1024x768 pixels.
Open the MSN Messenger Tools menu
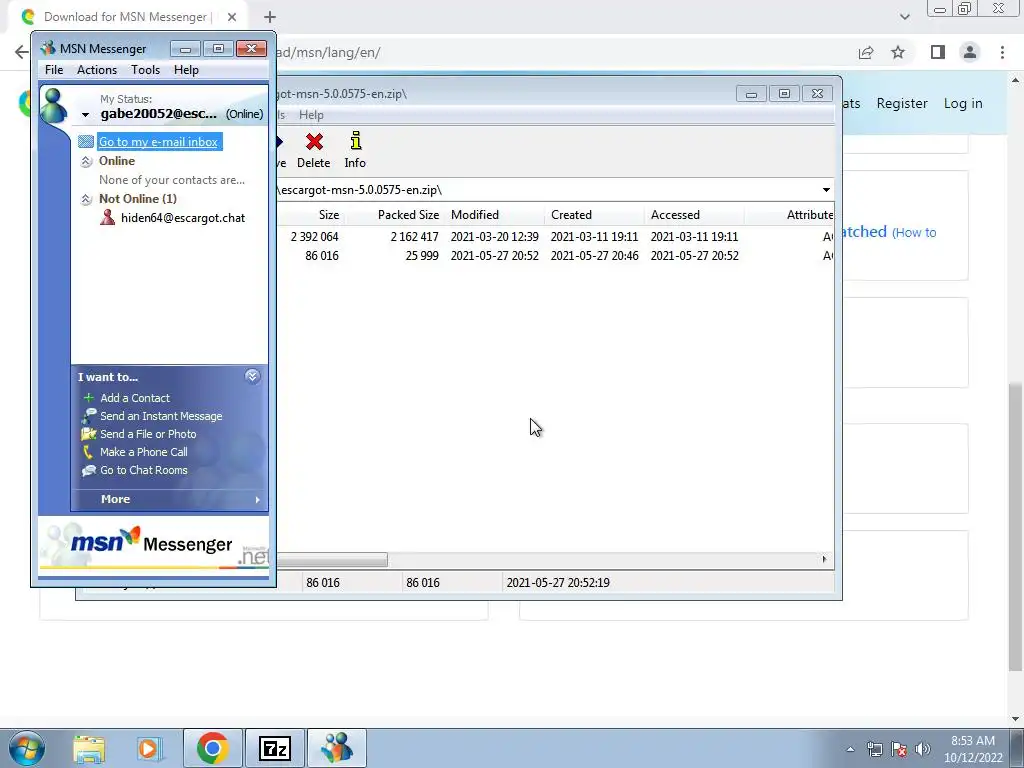point(145,70)
